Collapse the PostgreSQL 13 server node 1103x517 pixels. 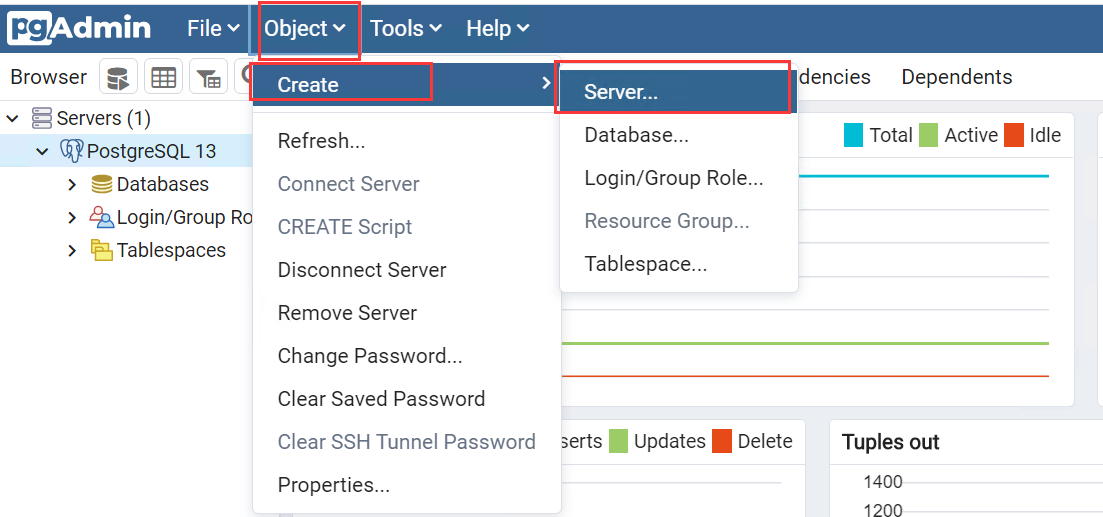point(42,152)
